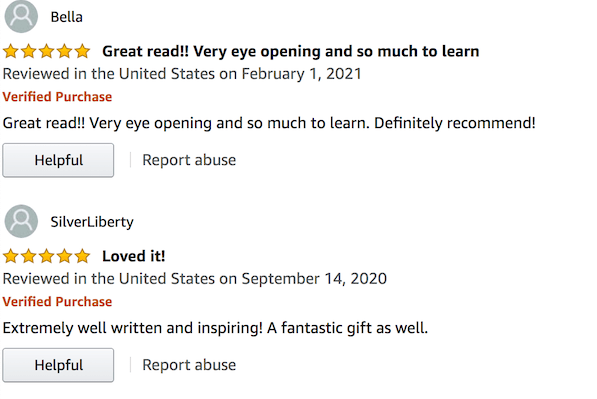
Task: Open the 'Great read!! Very eye opening' review title
Action: tap(291, 51)
